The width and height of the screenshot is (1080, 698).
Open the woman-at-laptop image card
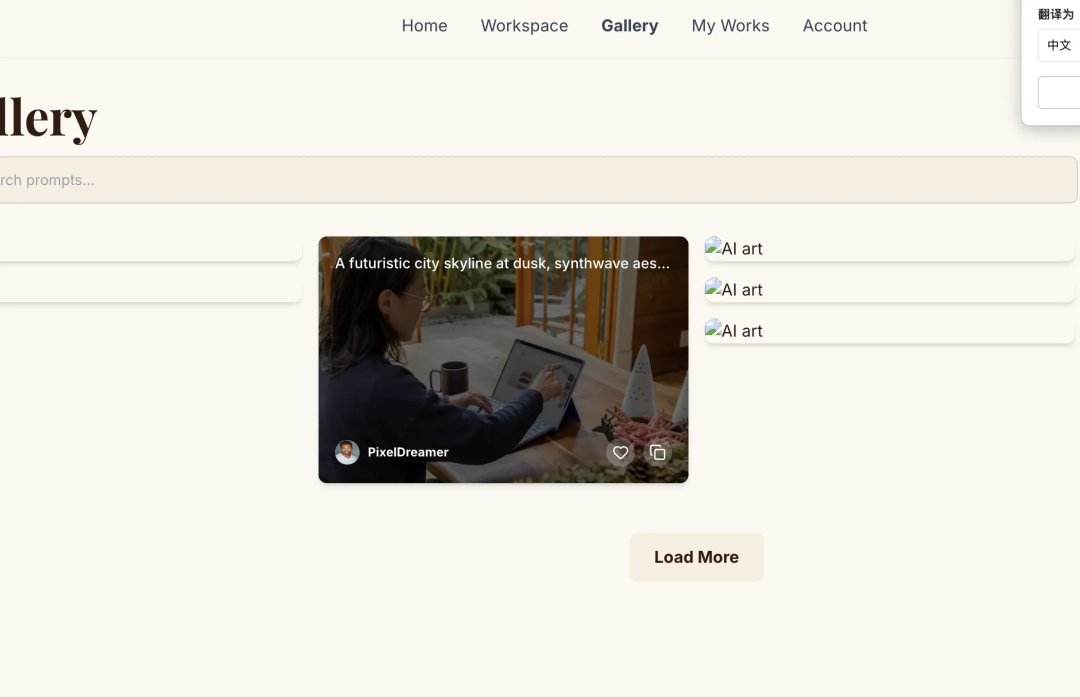click(503, 360)
